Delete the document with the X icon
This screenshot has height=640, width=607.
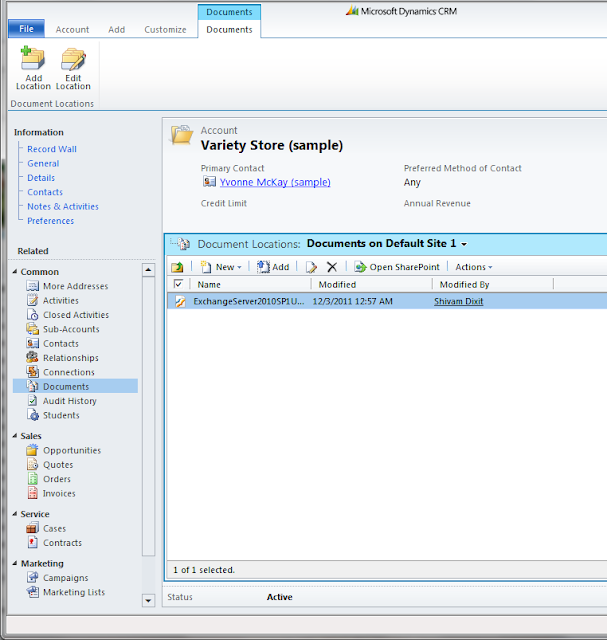[332, 267]
